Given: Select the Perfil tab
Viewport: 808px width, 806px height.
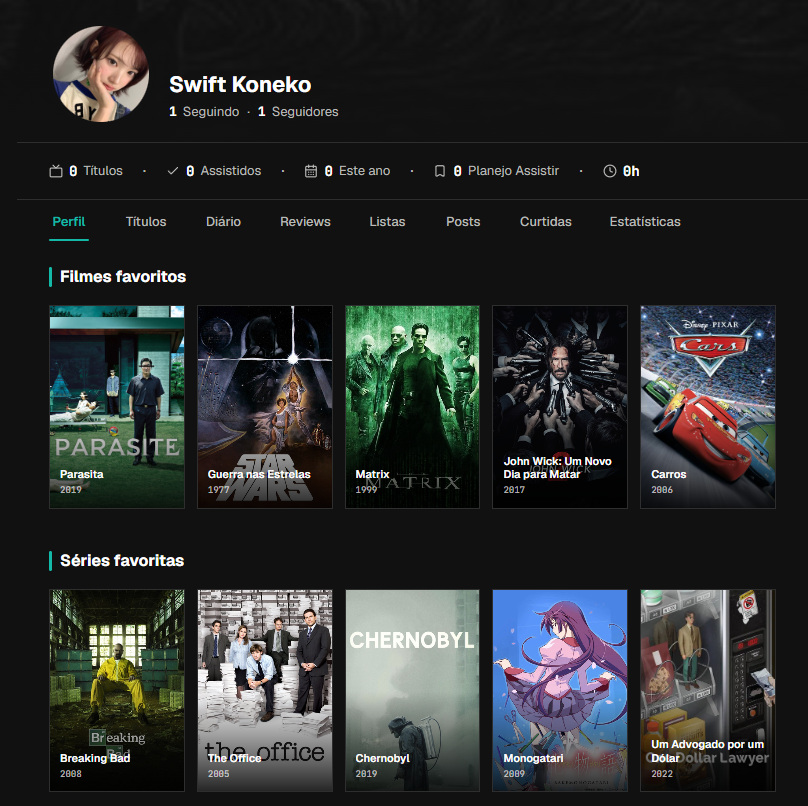Looking at the screenshot, I should pos(69,222).
